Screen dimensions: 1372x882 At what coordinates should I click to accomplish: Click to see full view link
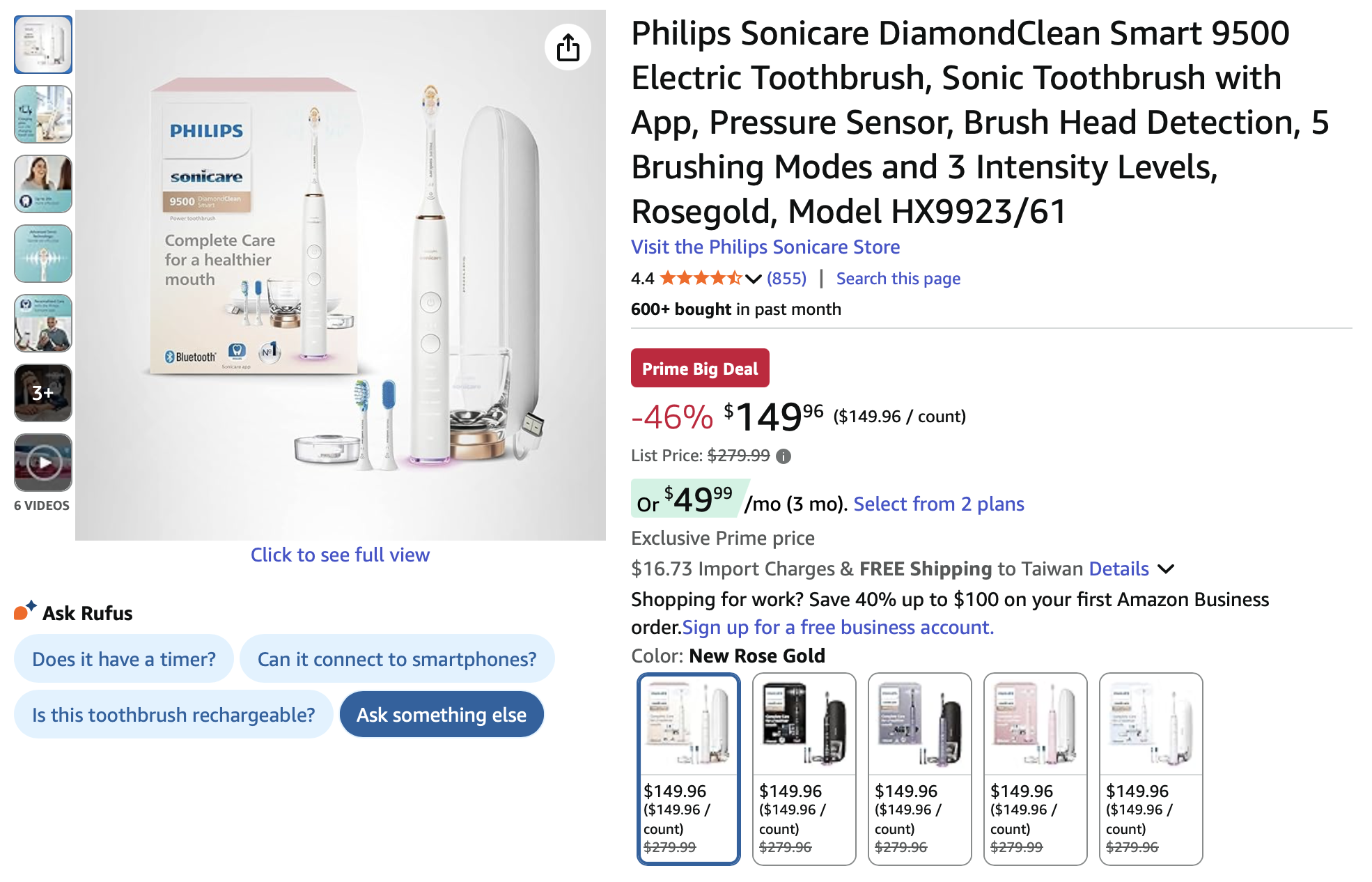click(x=340, y=555)
